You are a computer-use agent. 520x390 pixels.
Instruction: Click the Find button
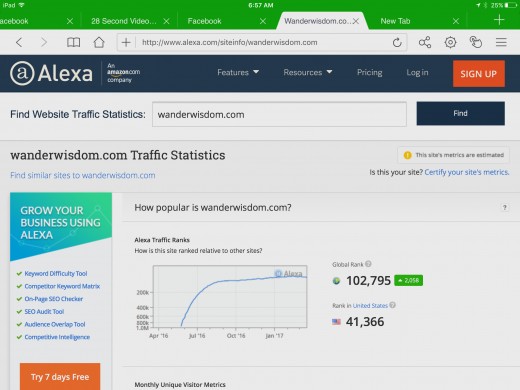click(x=460, y=114)
